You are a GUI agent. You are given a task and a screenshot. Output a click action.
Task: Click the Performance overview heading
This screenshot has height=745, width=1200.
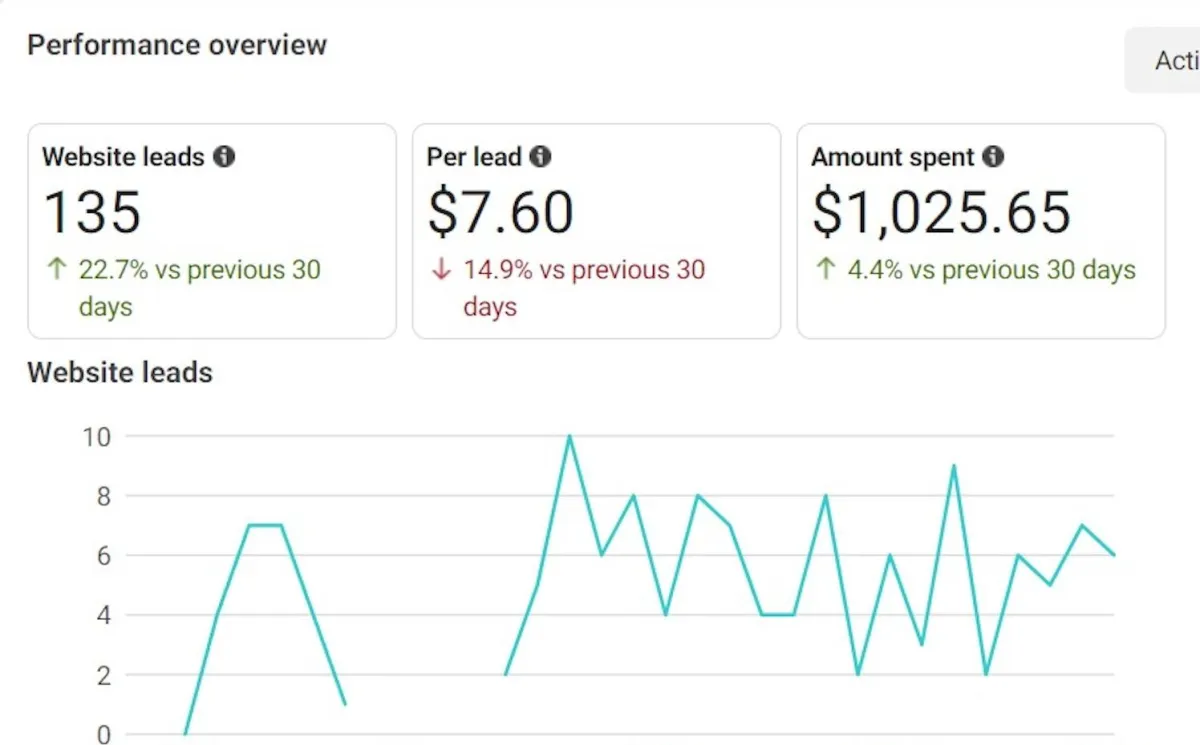[177, 45]
